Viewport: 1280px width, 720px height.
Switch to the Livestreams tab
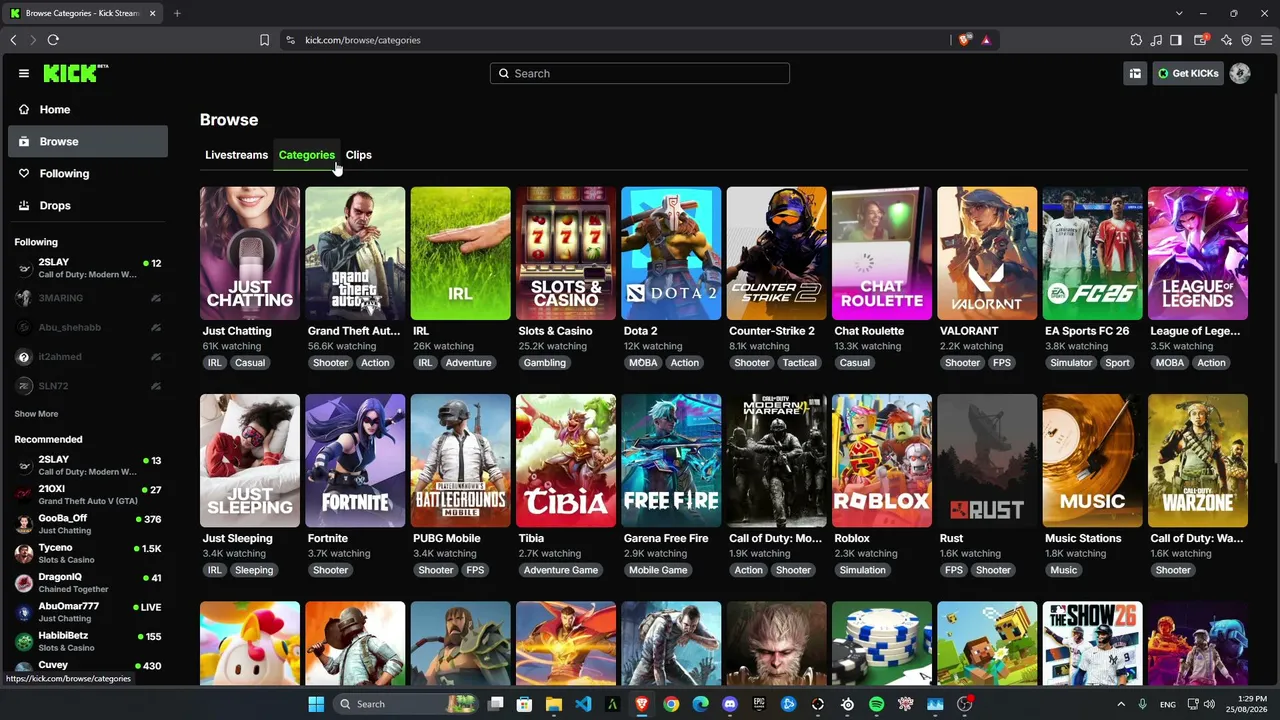[x=236, y=155]
